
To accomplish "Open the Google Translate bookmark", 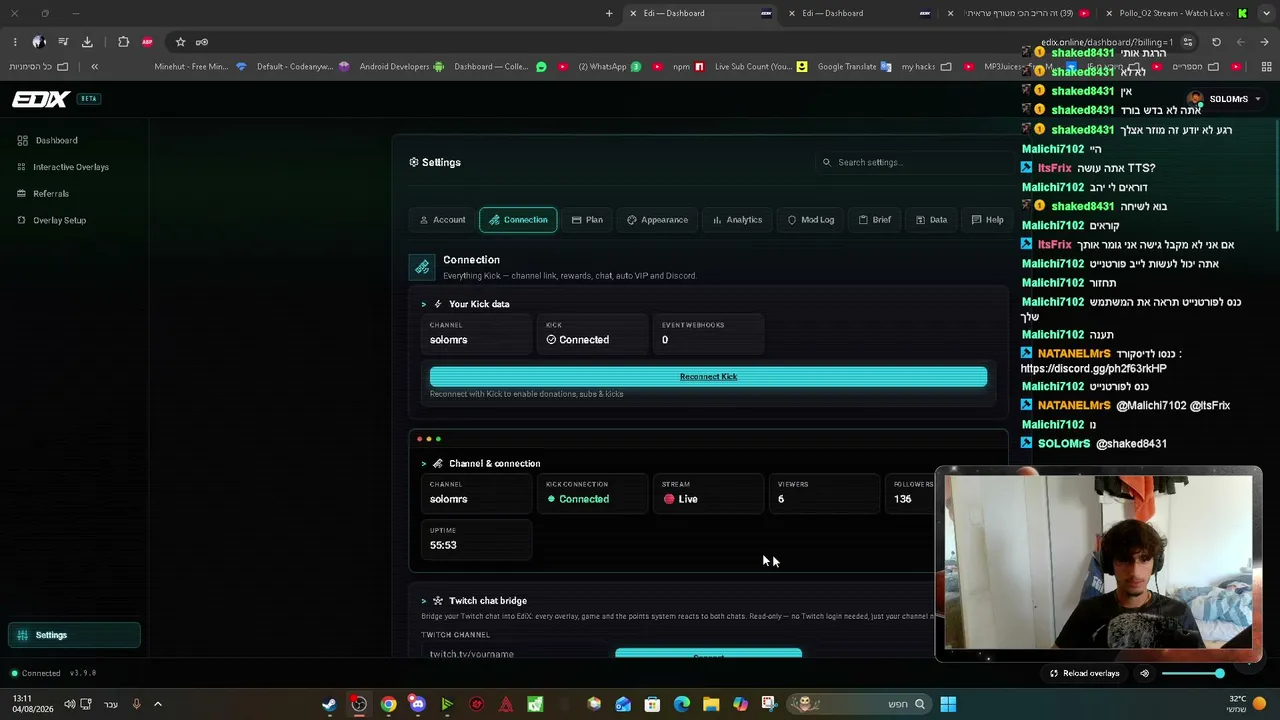I will pyautogui.click(x=854, y=67).
